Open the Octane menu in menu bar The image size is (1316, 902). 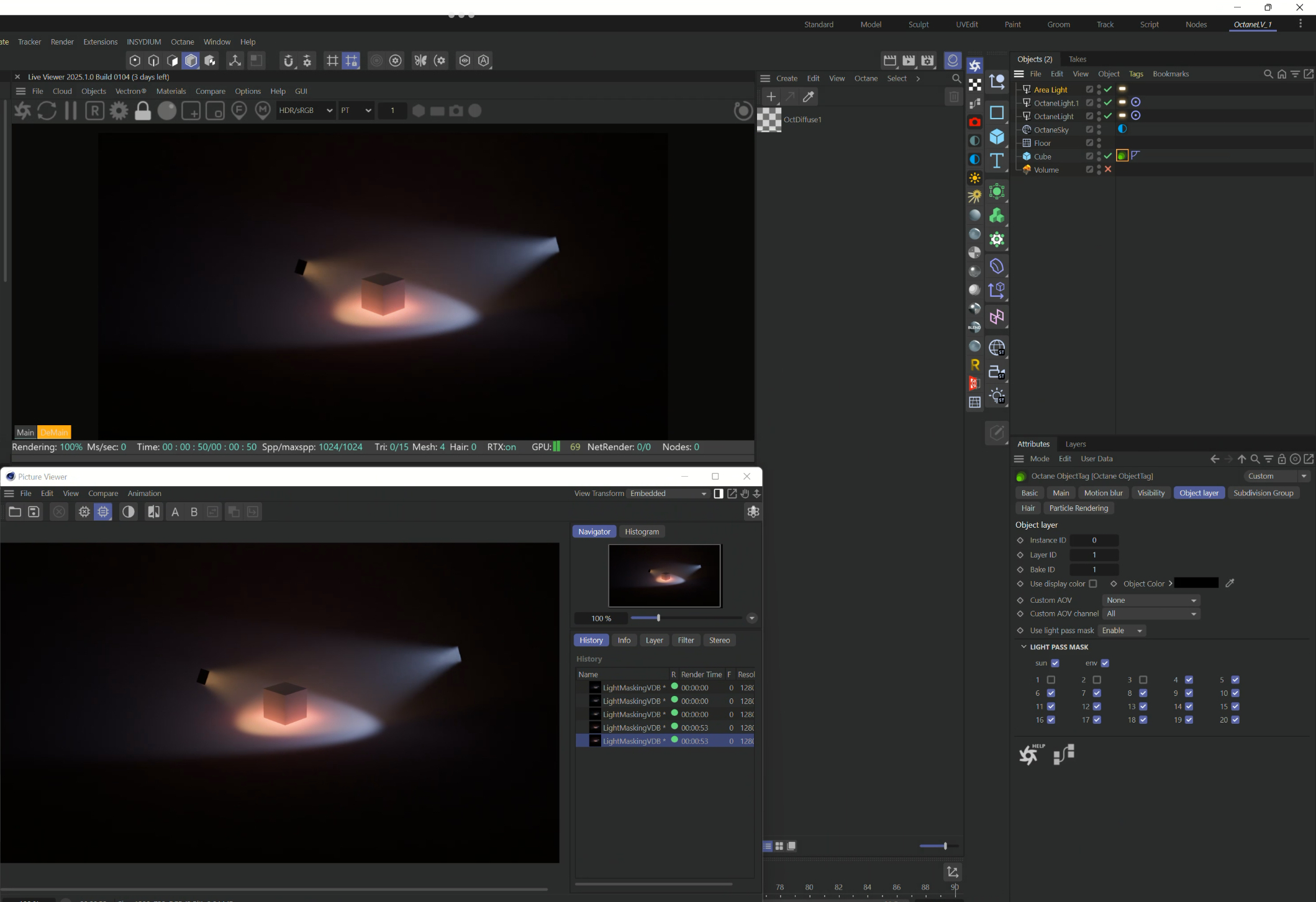(182, 42)
